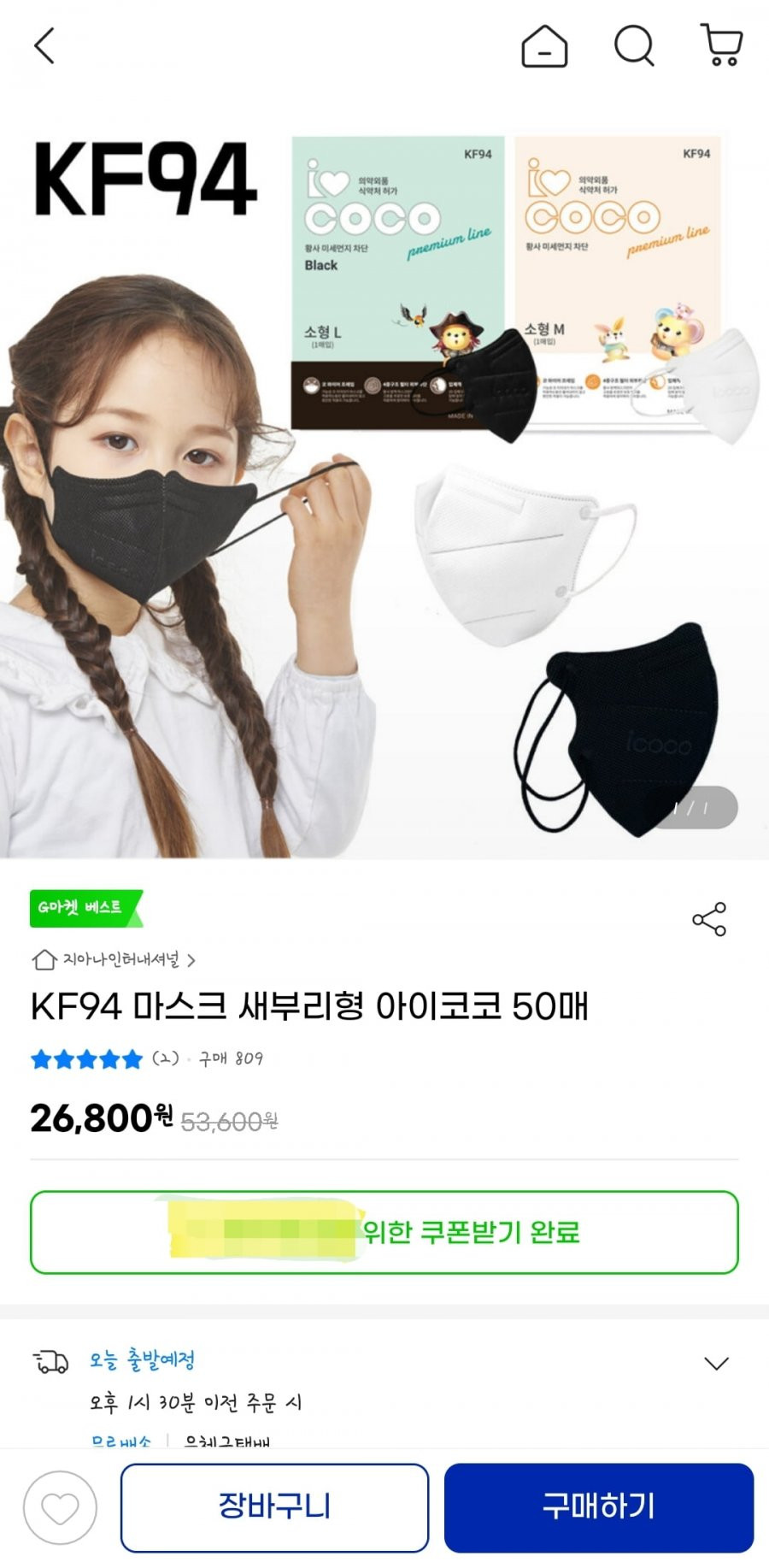
Task: Tap the G마켓 베스트 green badge
Action: 85,908
